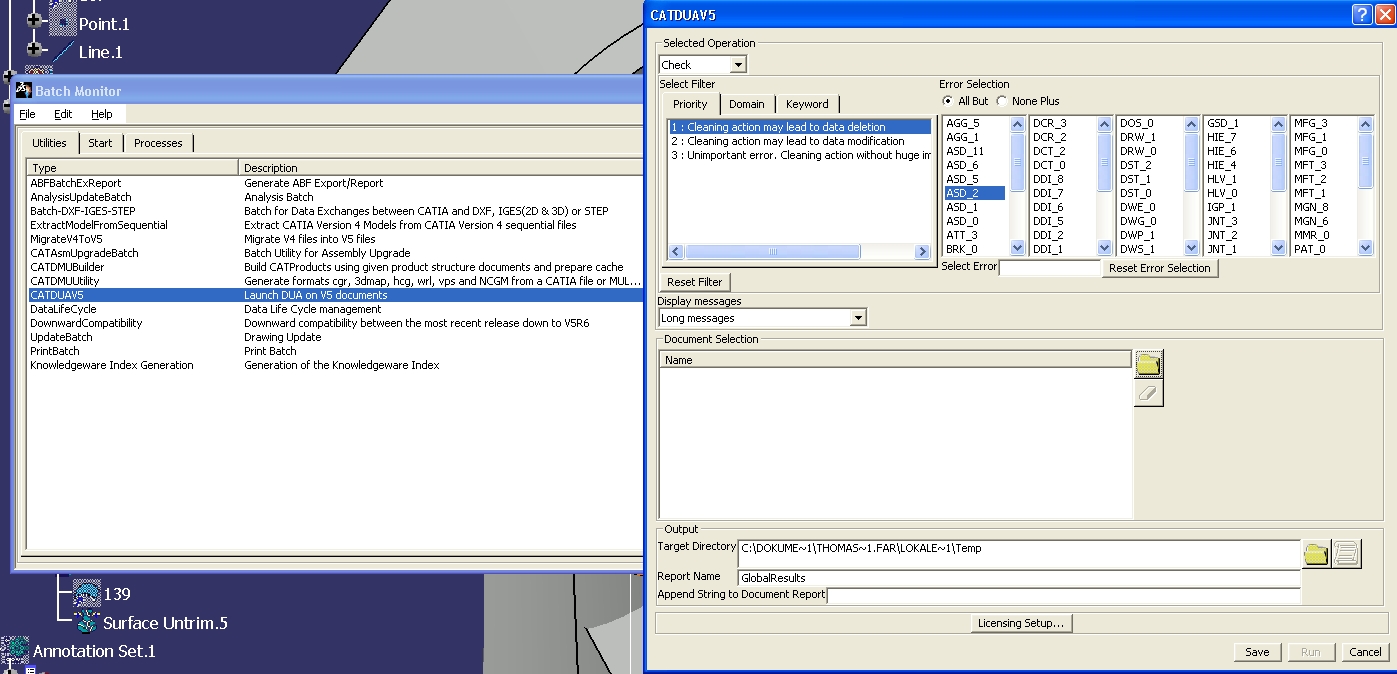The width and height of the screenshot is (1397, 674).
Task: Select the MigrateV4ToV5 row
Action: tap(334, 239)
